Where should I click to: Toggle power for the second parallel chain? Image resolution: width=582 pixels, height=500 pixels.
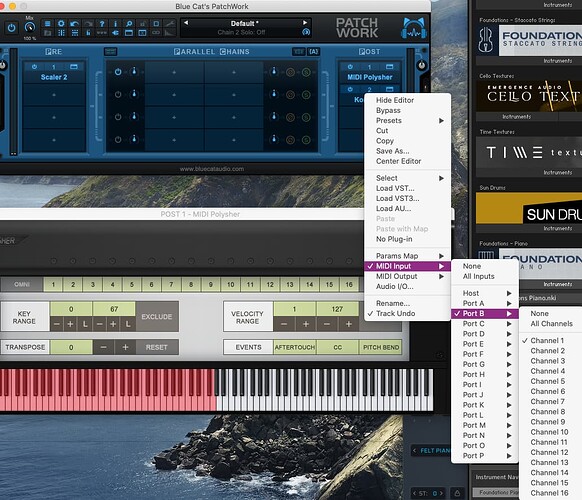(x=118, y=95)
